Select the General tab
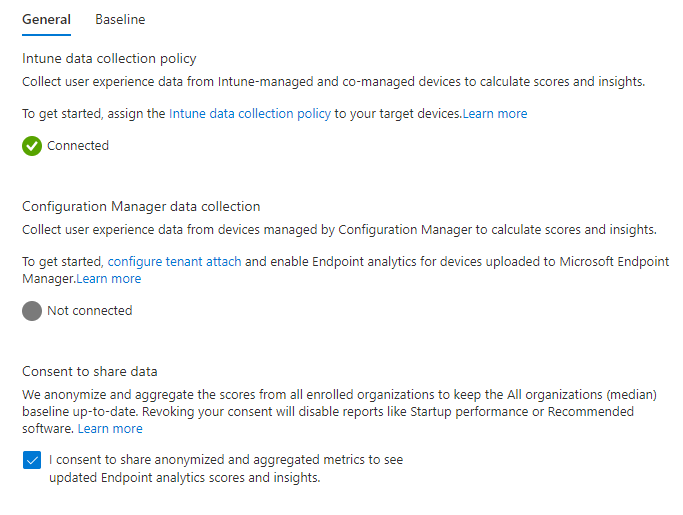 click(x=46, y=20)
